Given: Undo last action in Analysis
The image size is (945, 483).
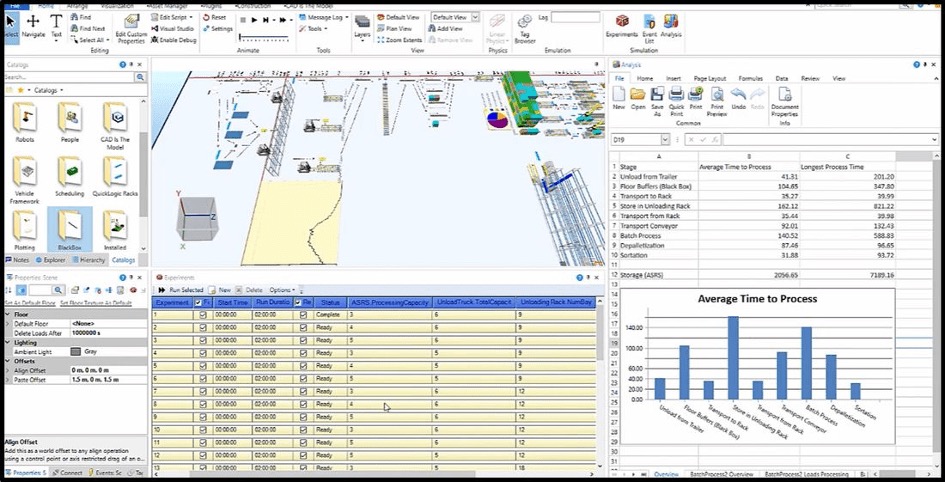Looking at the screenshot, I should coord(738,98).
